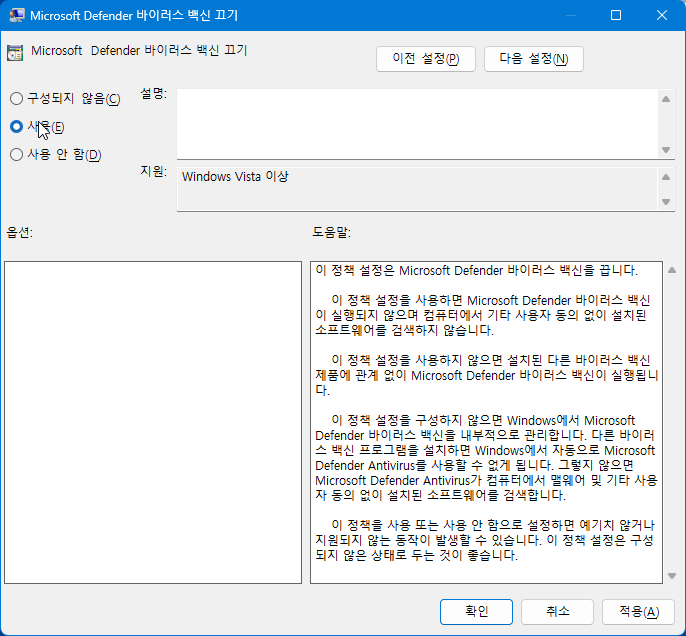Apply changes with 적용(A)

(x=638, y=611)
